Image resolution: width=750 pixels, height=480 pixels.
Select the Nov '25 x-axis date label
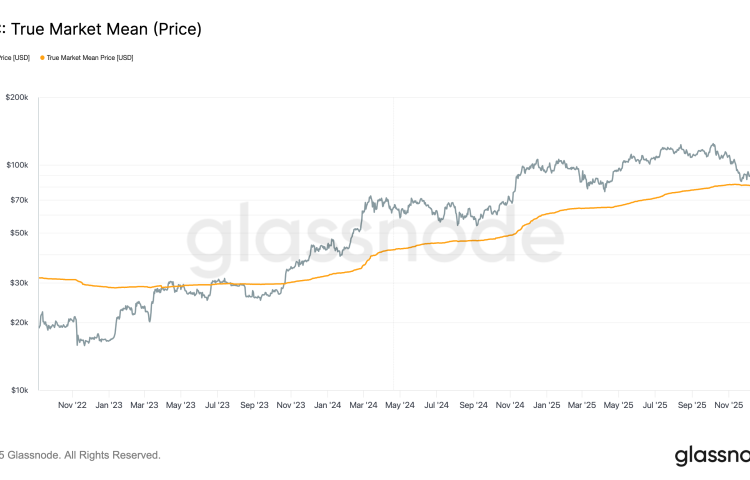pos(728,406)
